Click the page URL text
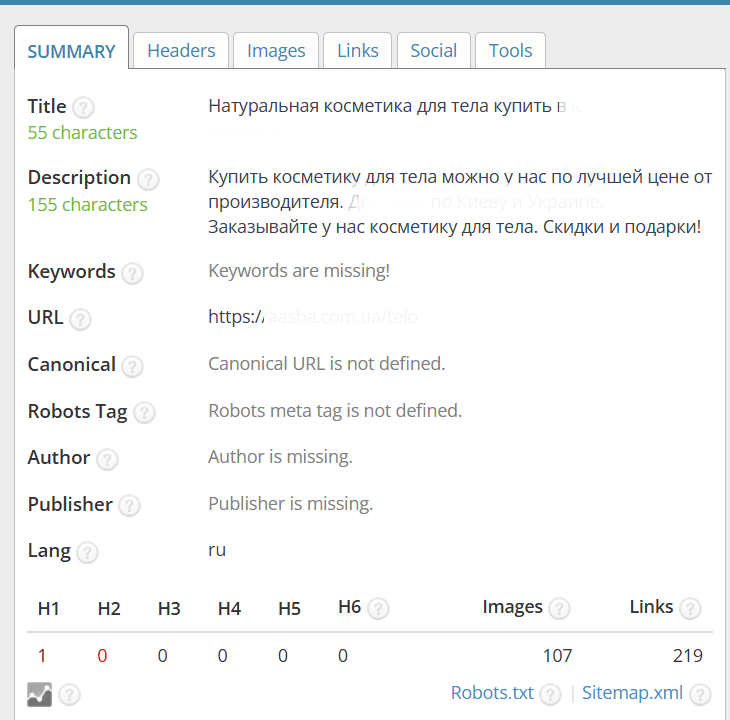 pos(313,317)
